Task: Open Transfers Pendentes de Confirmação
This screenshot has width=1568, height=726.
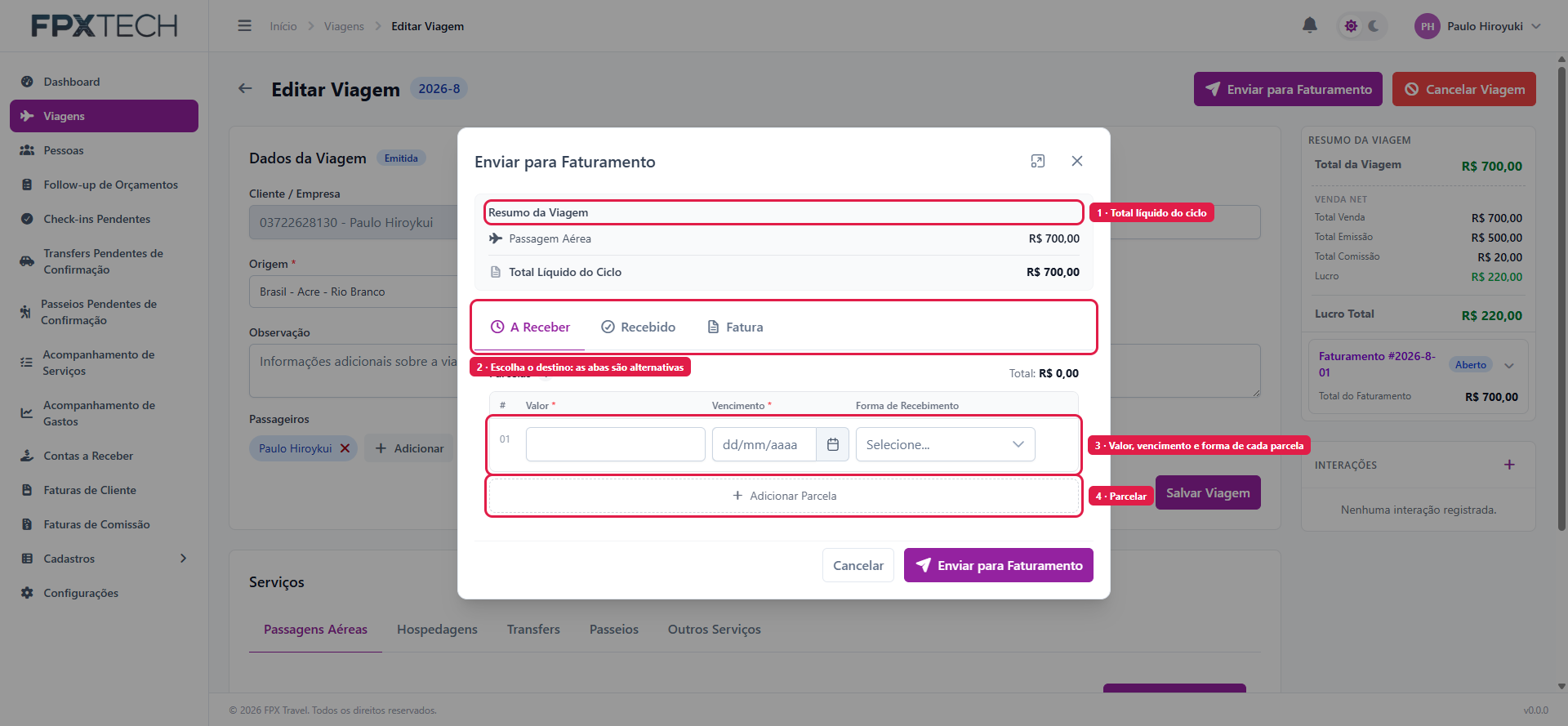Action: point(104,261)
